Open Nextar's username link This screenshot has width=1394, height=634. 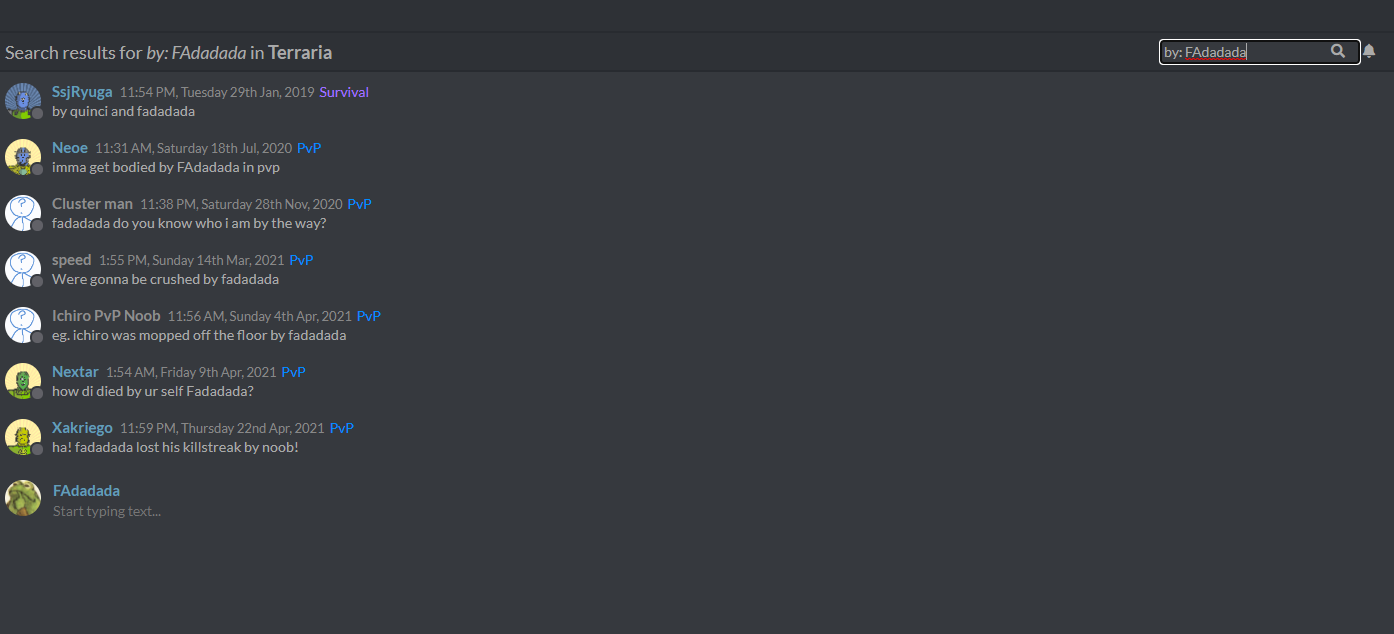point(75,372)
